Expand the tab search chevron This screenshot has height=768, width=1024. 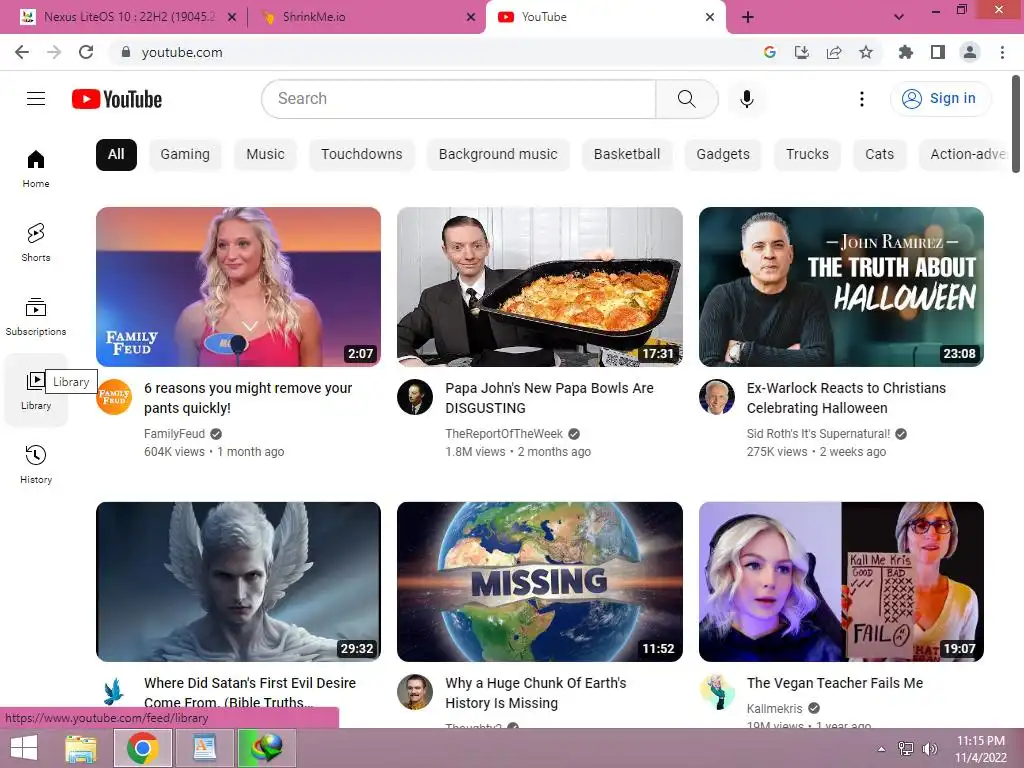899,17
